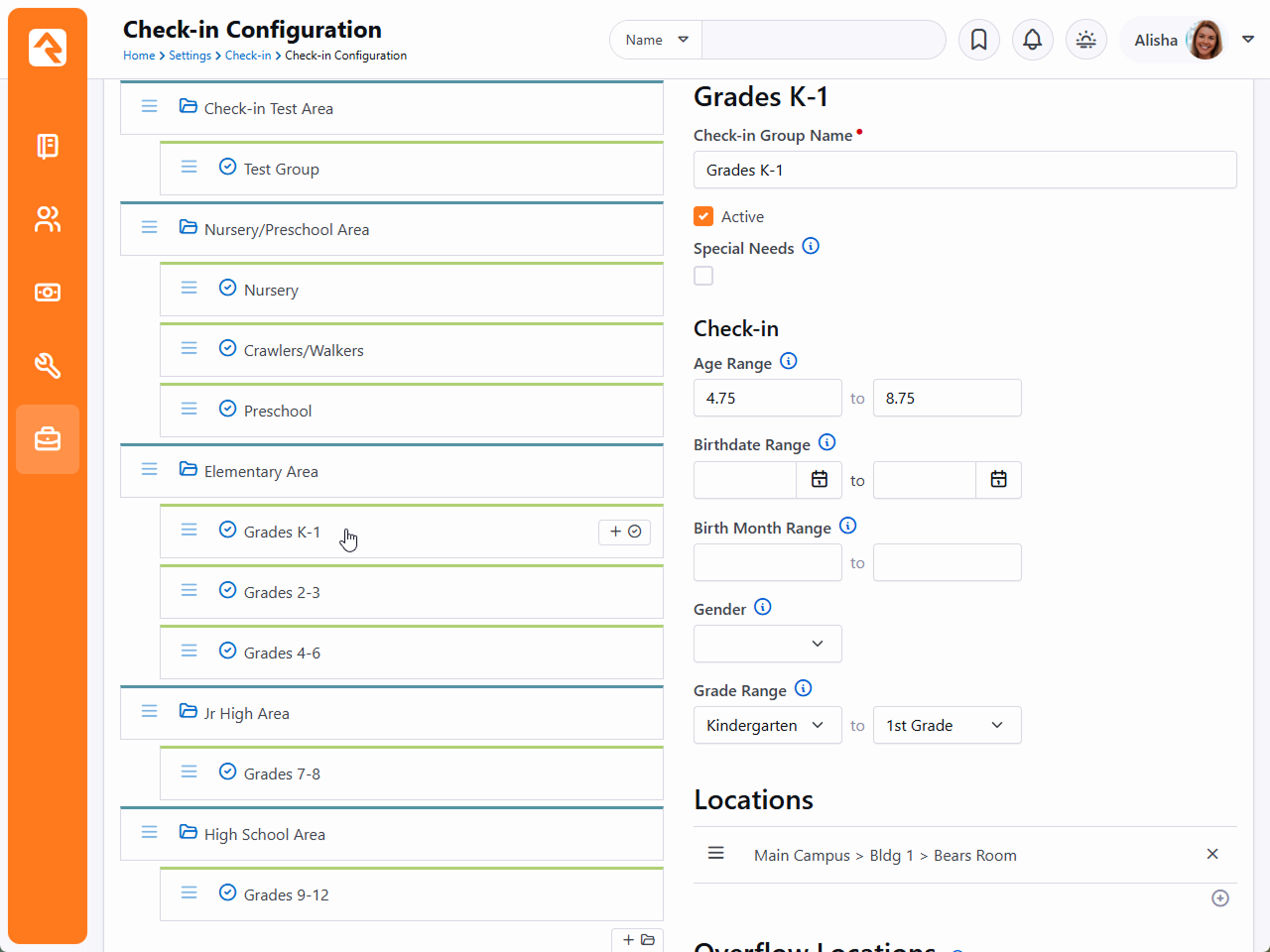Open the Tools wrench in the sidebar
This screenshot has height=952, width=1270.
tap(48, 366)
